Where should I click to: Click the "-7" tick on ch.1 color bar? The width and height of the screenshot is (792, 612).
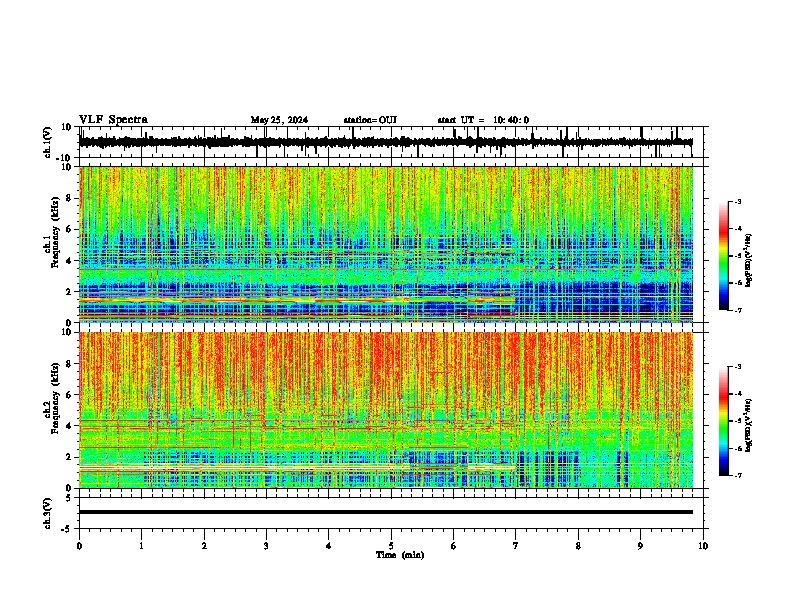click(x=737, y=310)
